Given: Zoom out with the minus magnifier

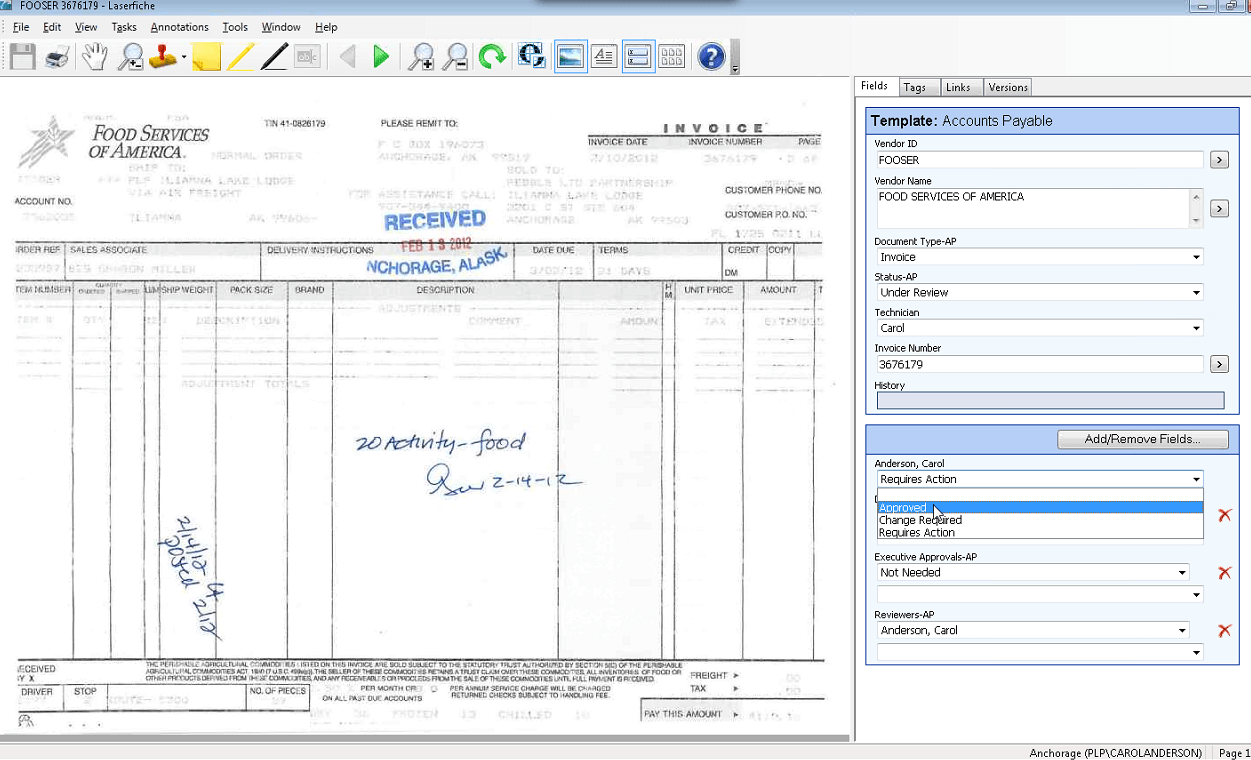Looking at the screenshot, I should point(456,57).
